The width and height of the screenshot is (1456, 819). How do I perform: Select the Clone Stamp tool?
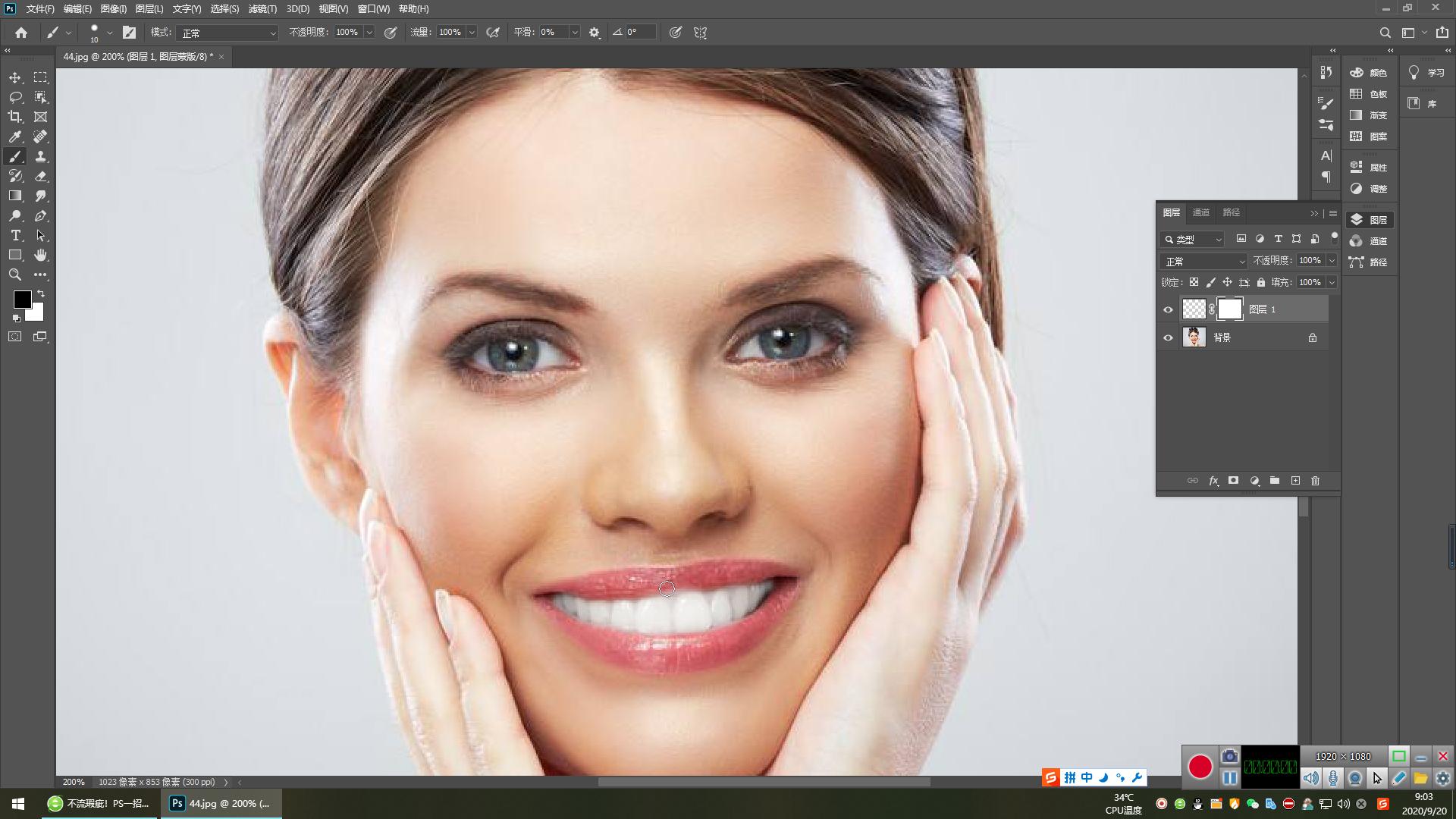point(41,156)
